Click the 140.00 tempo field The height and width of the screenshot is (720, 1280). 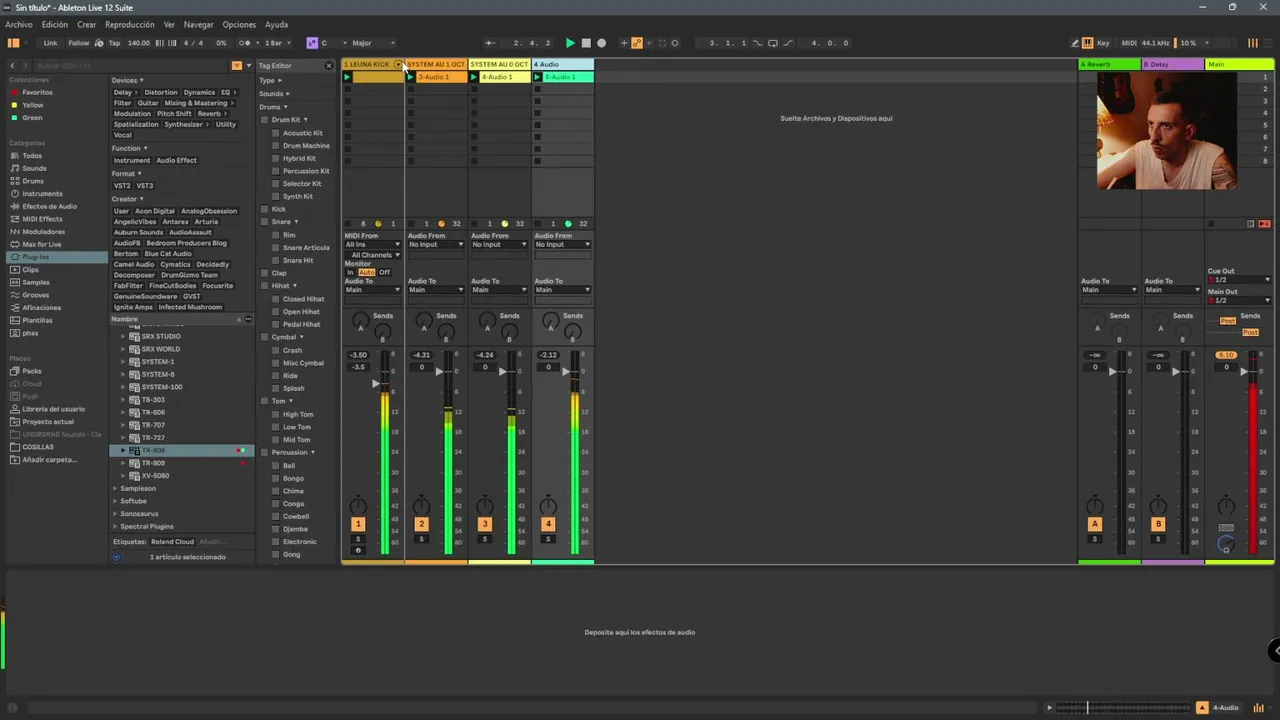(x=138, y=43)
